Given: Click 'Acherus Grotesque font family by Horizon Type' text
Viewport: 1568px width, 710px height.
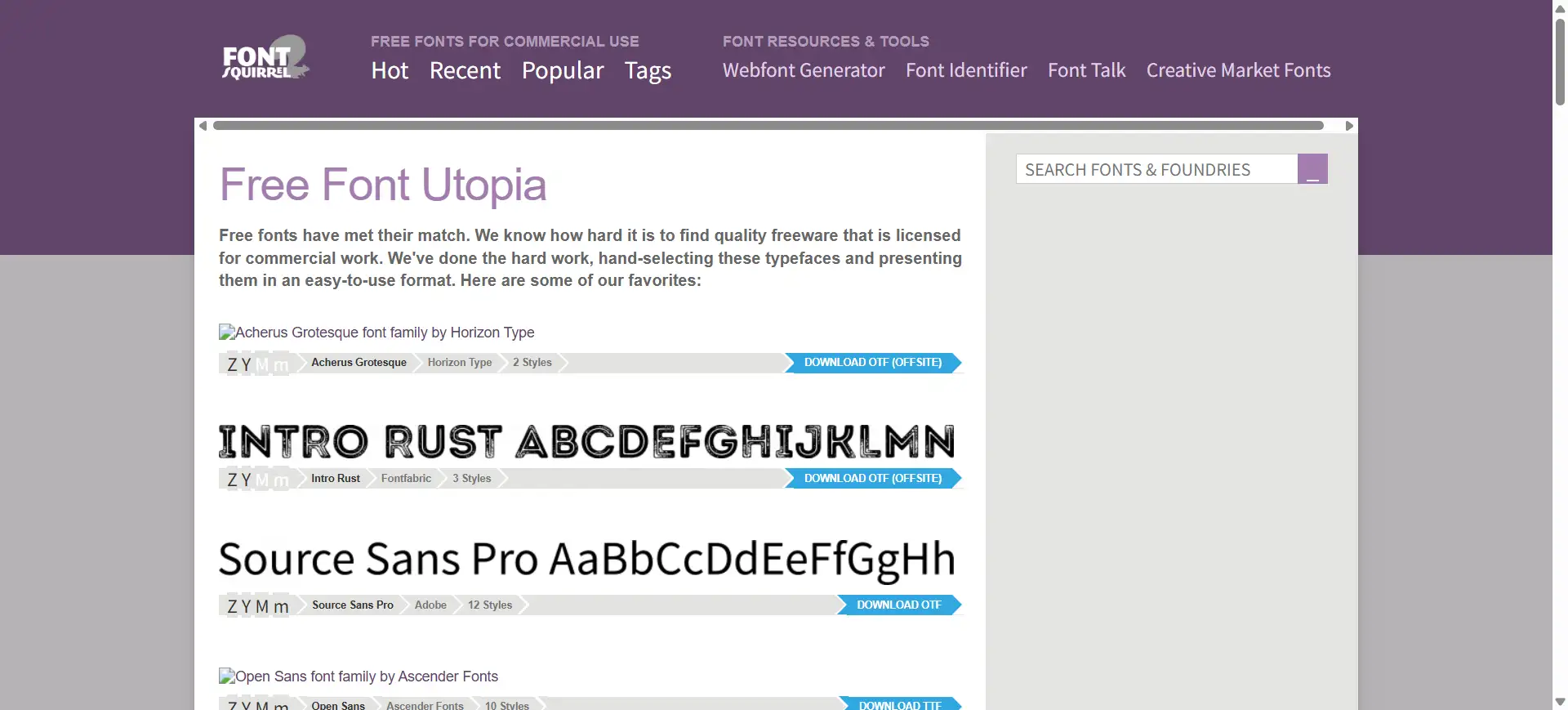Looking at the screenshot, I should click(385, 333).
